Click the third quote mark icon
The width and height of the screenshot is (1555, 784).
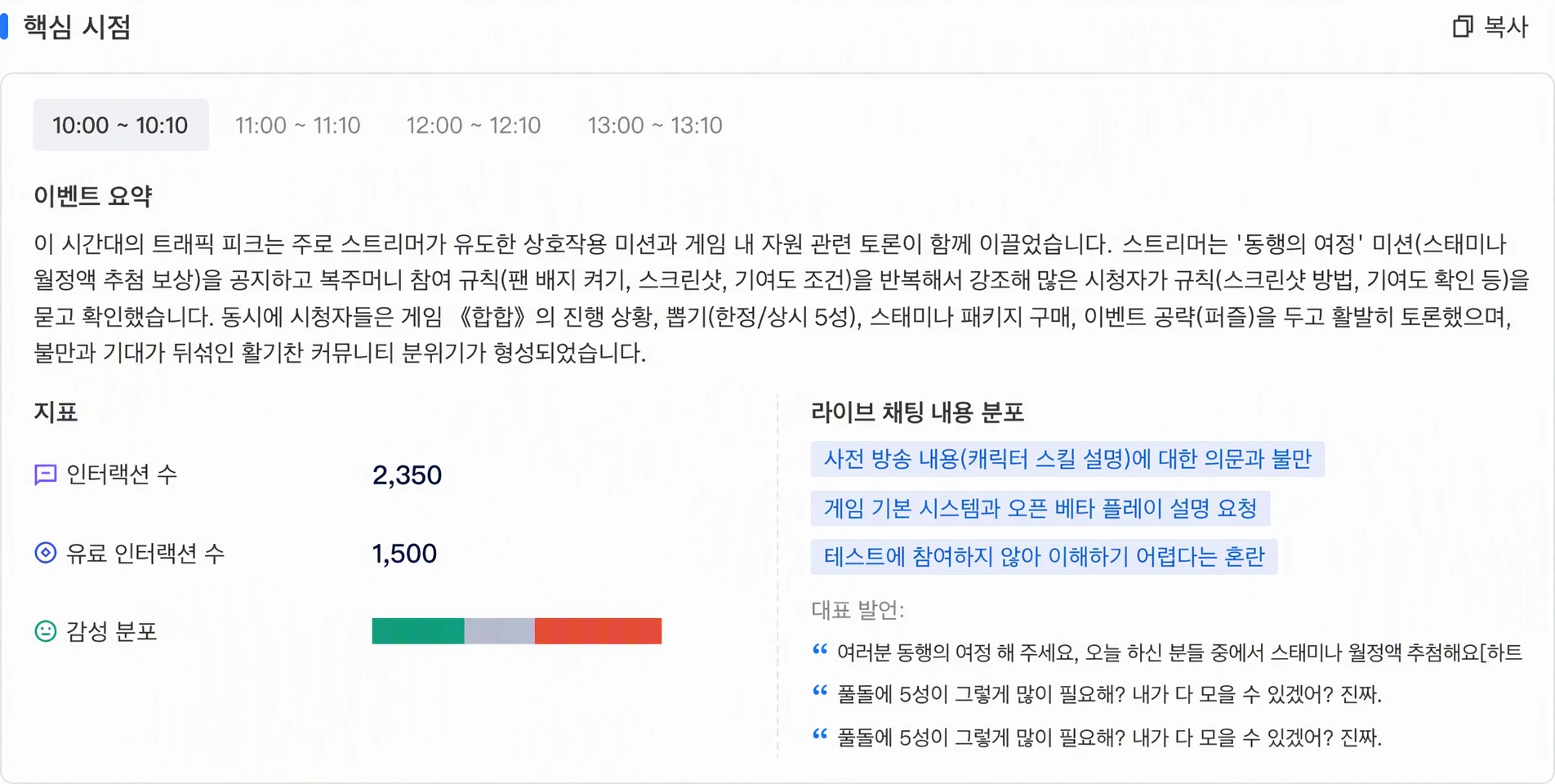pos(820,735)
